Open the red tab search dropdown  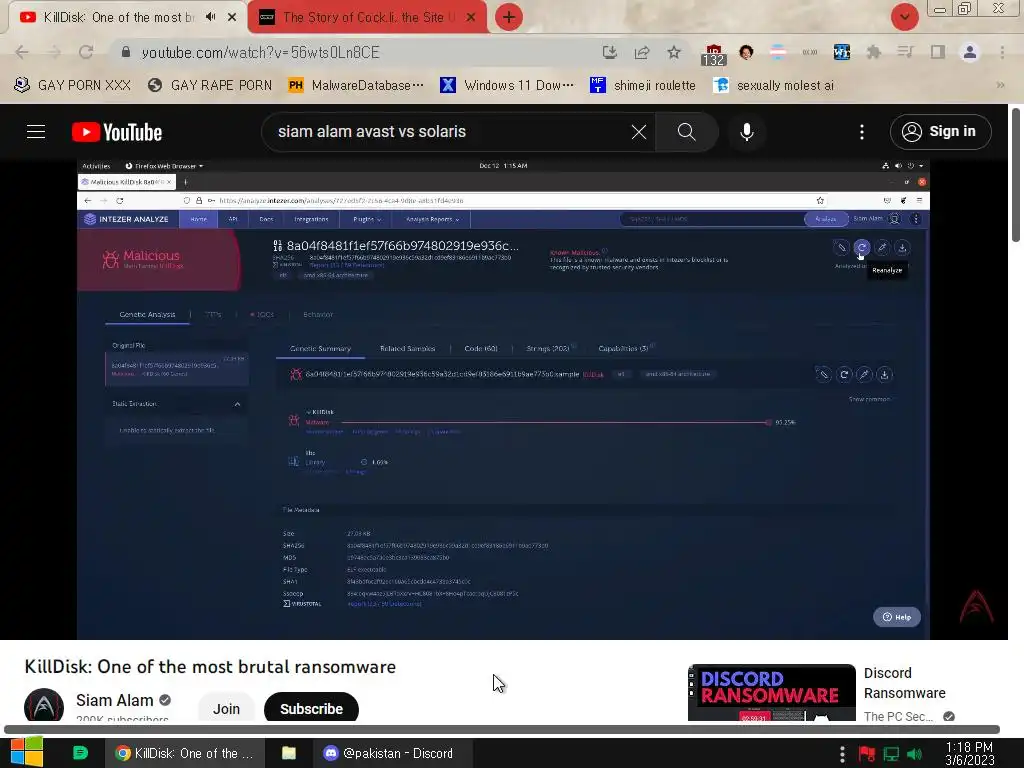904,17
